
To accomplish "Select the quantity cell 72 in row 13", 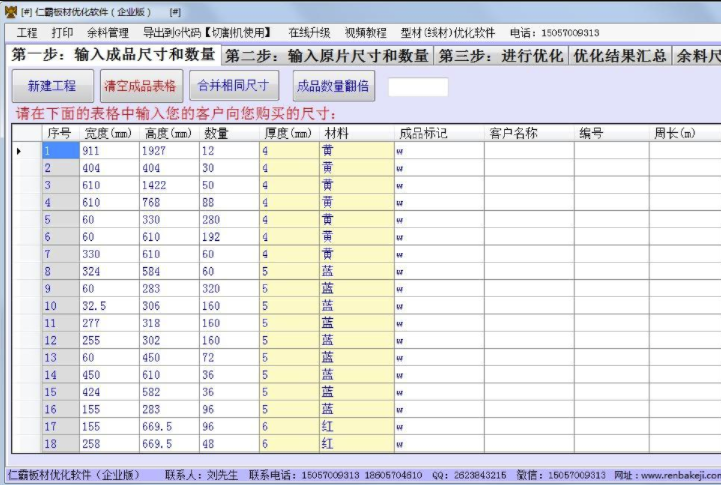I will coord(229,358).
